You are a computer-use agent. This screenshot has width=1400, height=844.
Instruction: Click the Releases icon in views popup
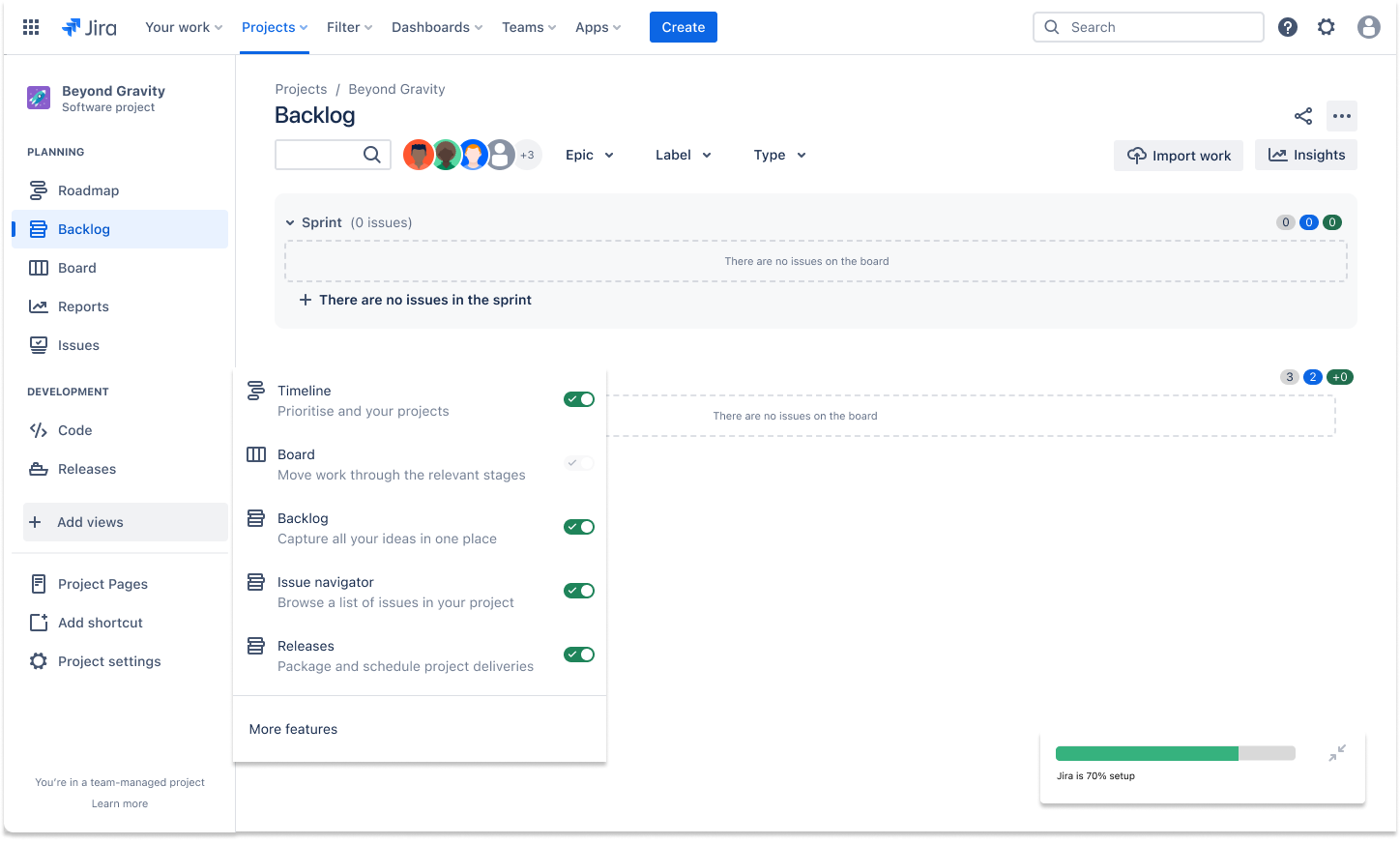256,646
